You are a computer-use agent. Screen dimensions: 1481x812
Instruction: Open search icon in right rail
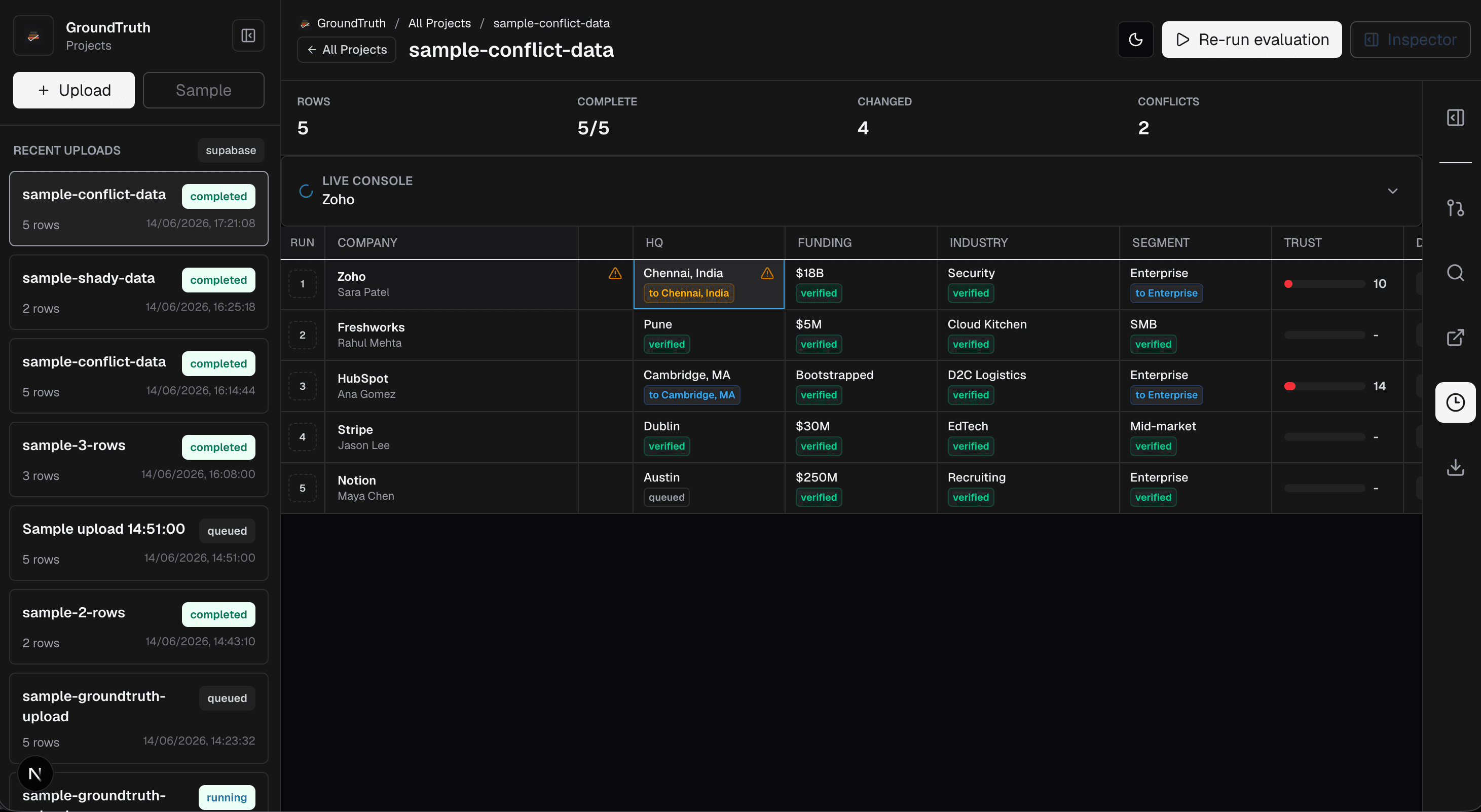[1455, 273]
